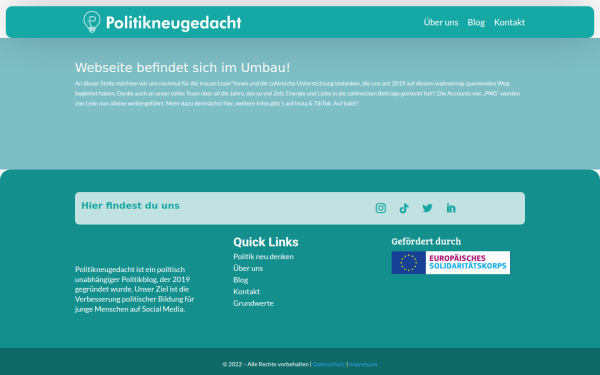Click the Webseite befindet sich im Umbau heading

(x=183, y=68)
